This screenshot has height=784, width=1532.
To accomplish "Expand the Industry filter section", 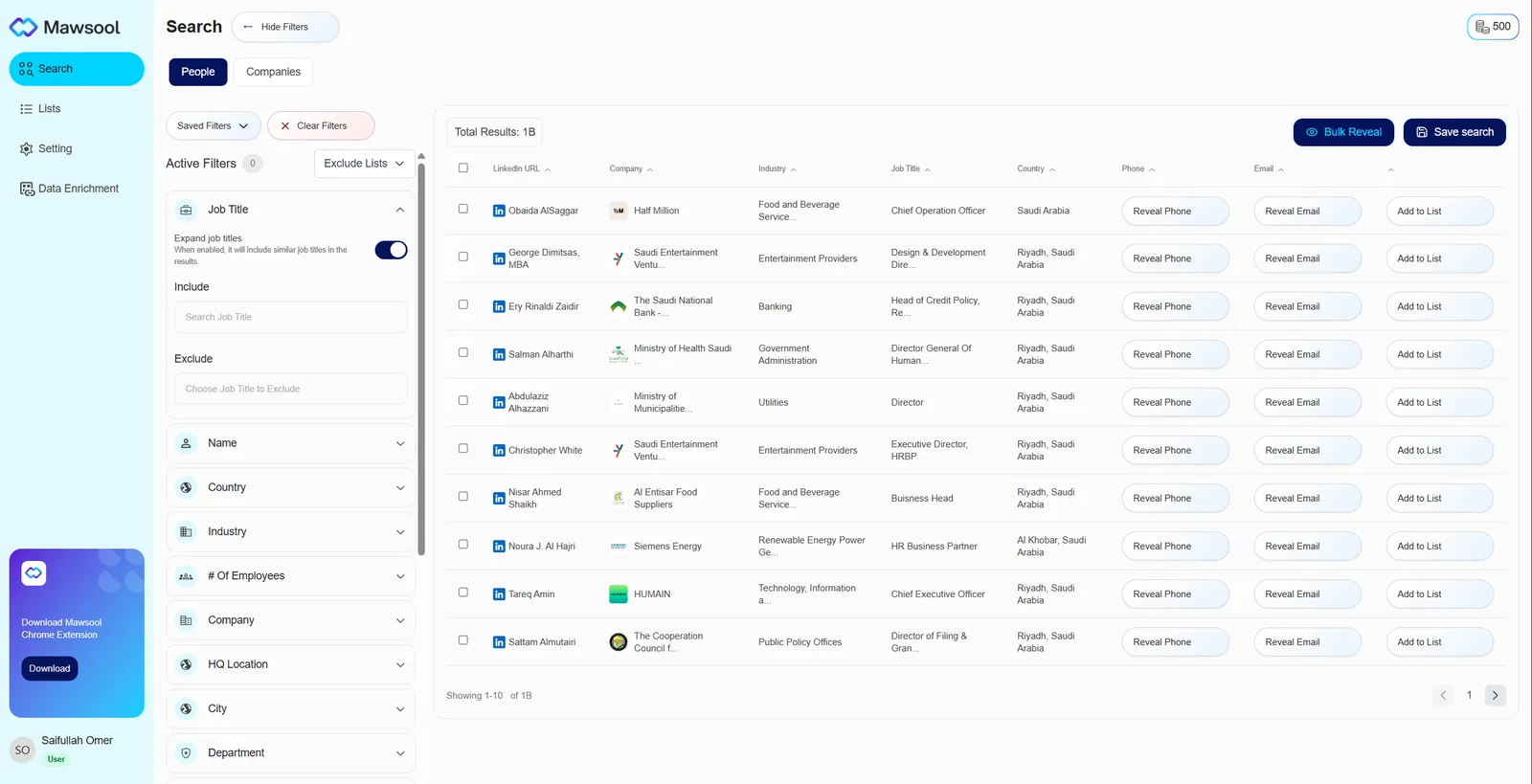I will click(x=291, y=531).
